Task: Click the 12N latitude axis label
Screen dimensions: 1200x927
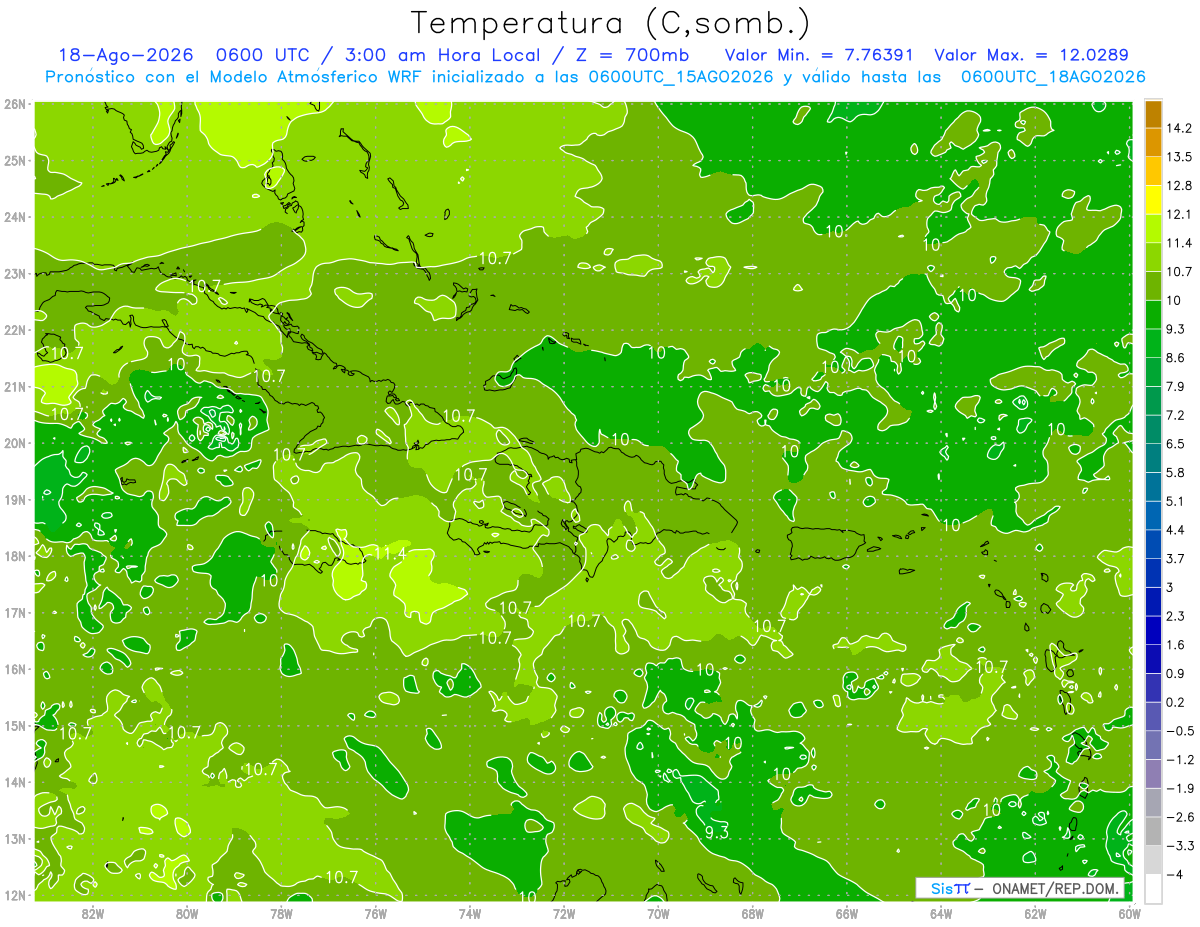Action: pos(14,895)
